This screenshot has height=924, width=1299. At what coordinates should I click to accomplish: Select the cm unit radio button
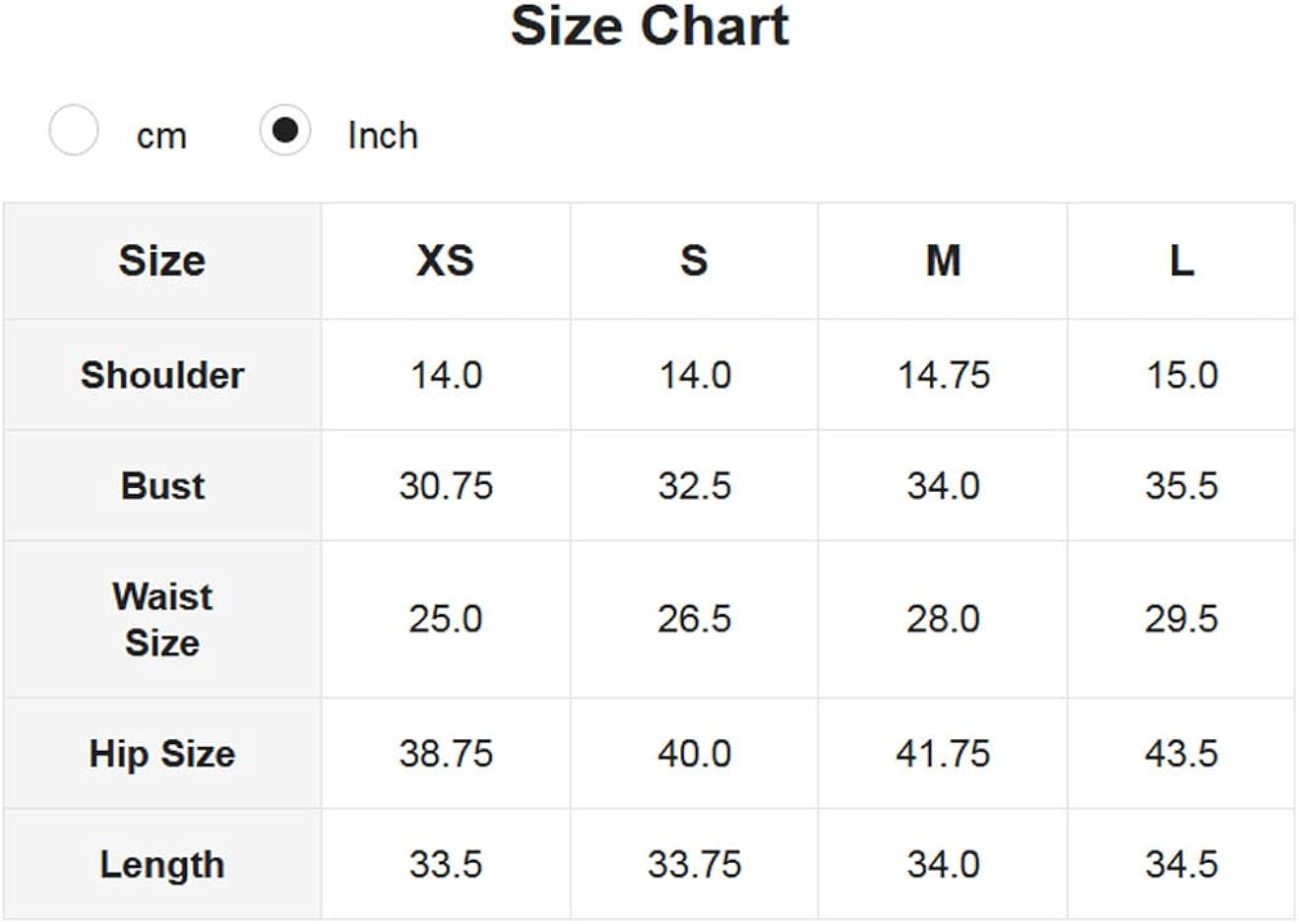74,131
